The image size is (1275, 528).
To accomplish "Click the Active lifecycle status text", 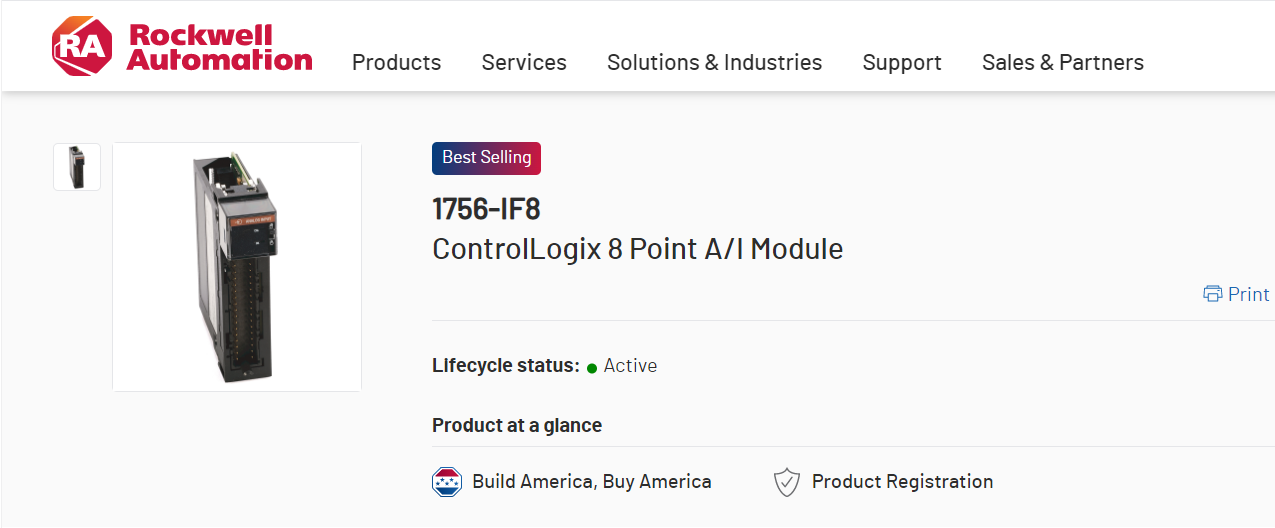I will click(630, 366).
